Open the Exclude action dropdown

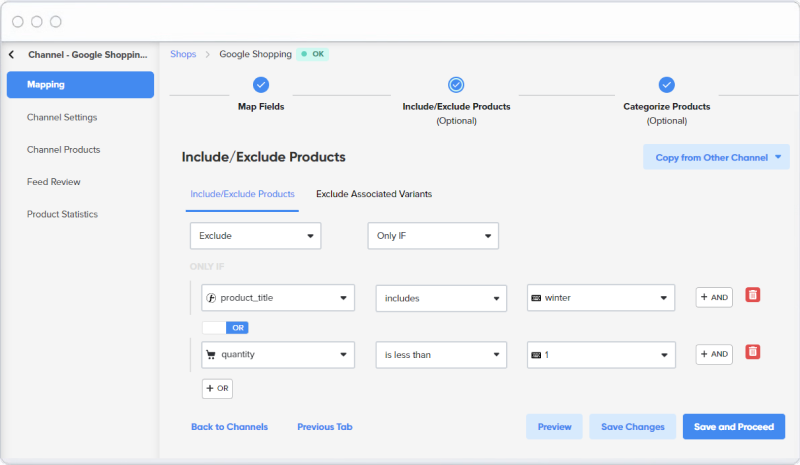click(x=255, y=236)
